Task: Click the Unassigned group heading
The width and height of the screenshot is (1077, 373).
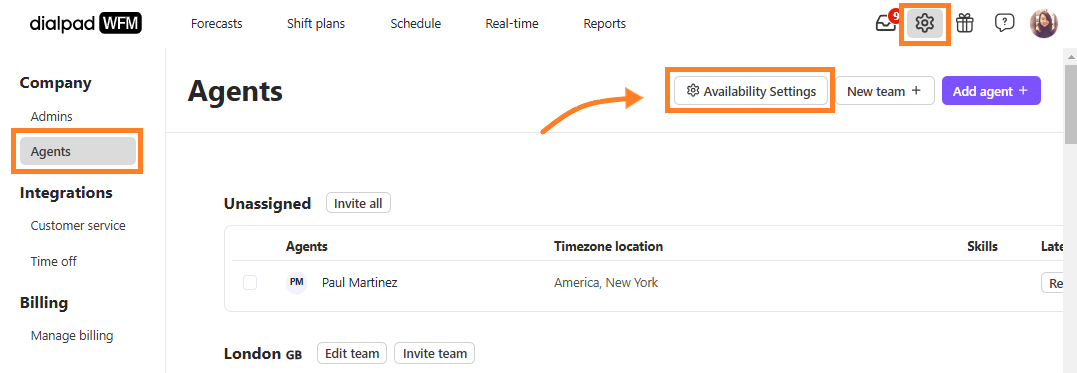Action: tap(267, 203)
